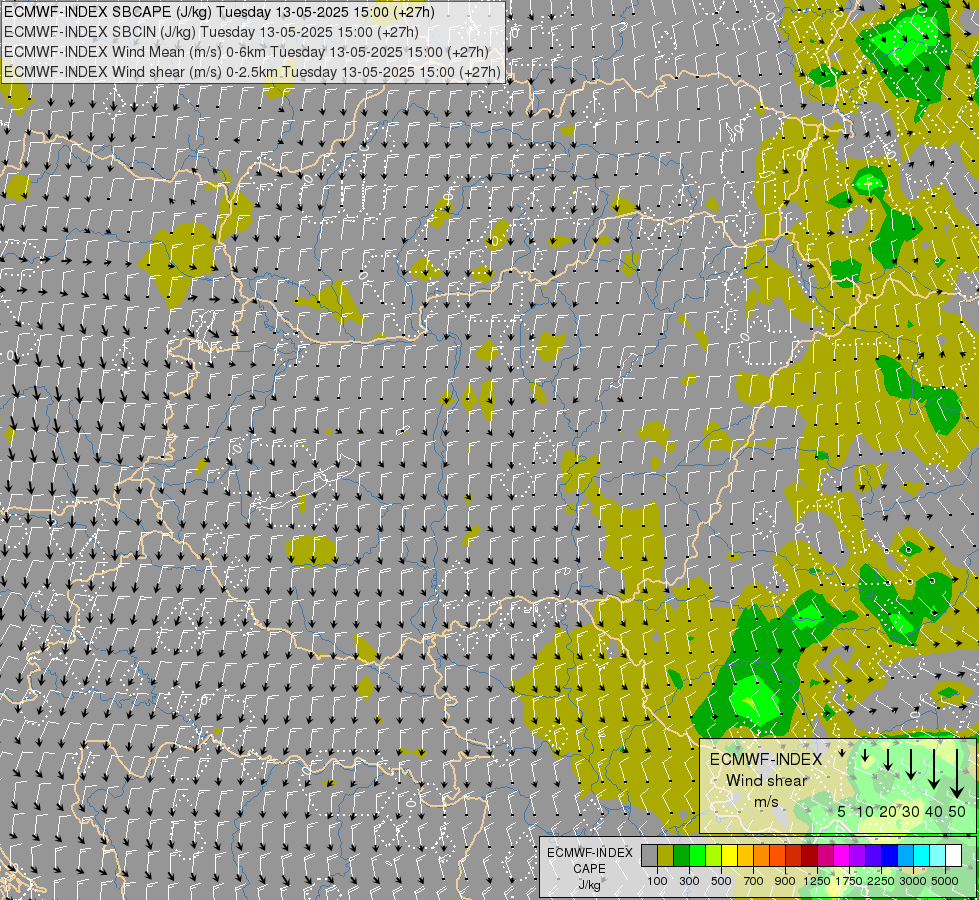The width and height of the screenshot is (979, 900).
Task: Select the pale cyan swatch beside white
Action: click(x=938, y=855)
